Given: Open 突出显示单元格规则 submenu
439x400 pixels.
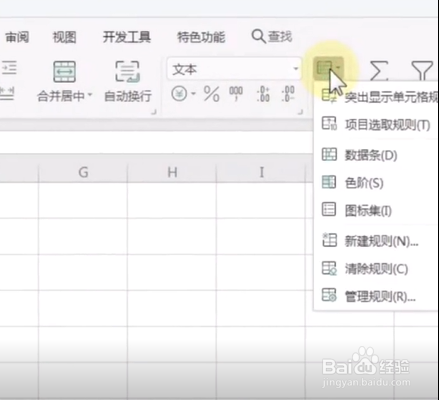Looking at the screenshot, I should (376, 97).
